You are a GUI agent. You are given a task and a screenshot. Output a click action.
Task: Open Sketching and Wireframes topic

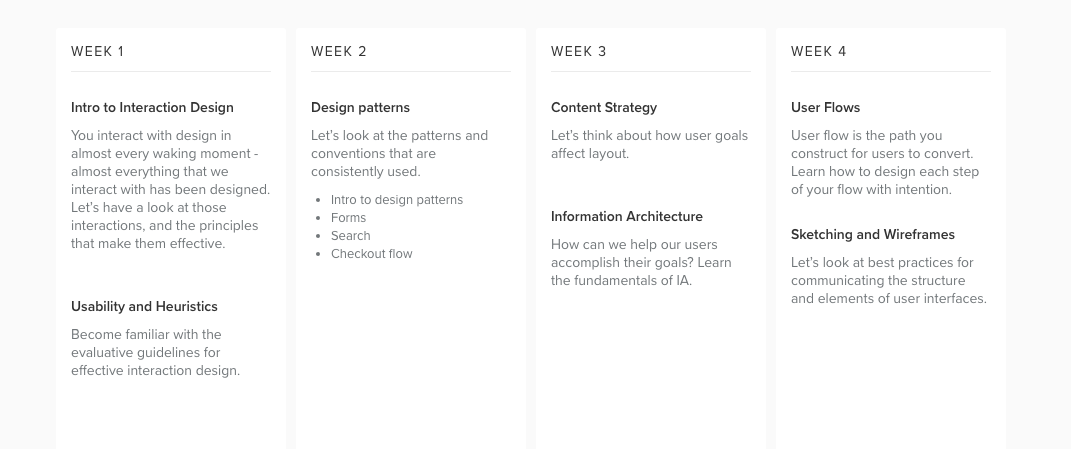click(872, 234)
